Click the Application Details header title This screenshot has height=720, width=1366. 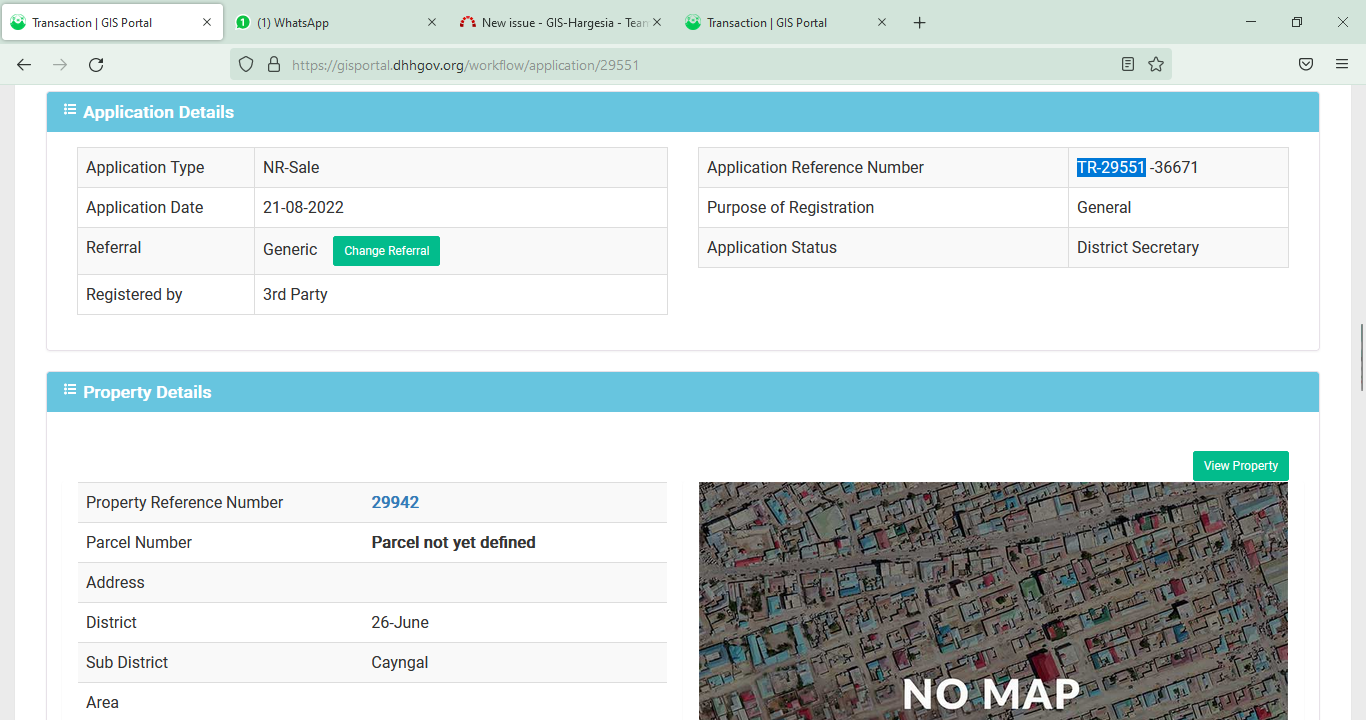click(x=158, y=112)
